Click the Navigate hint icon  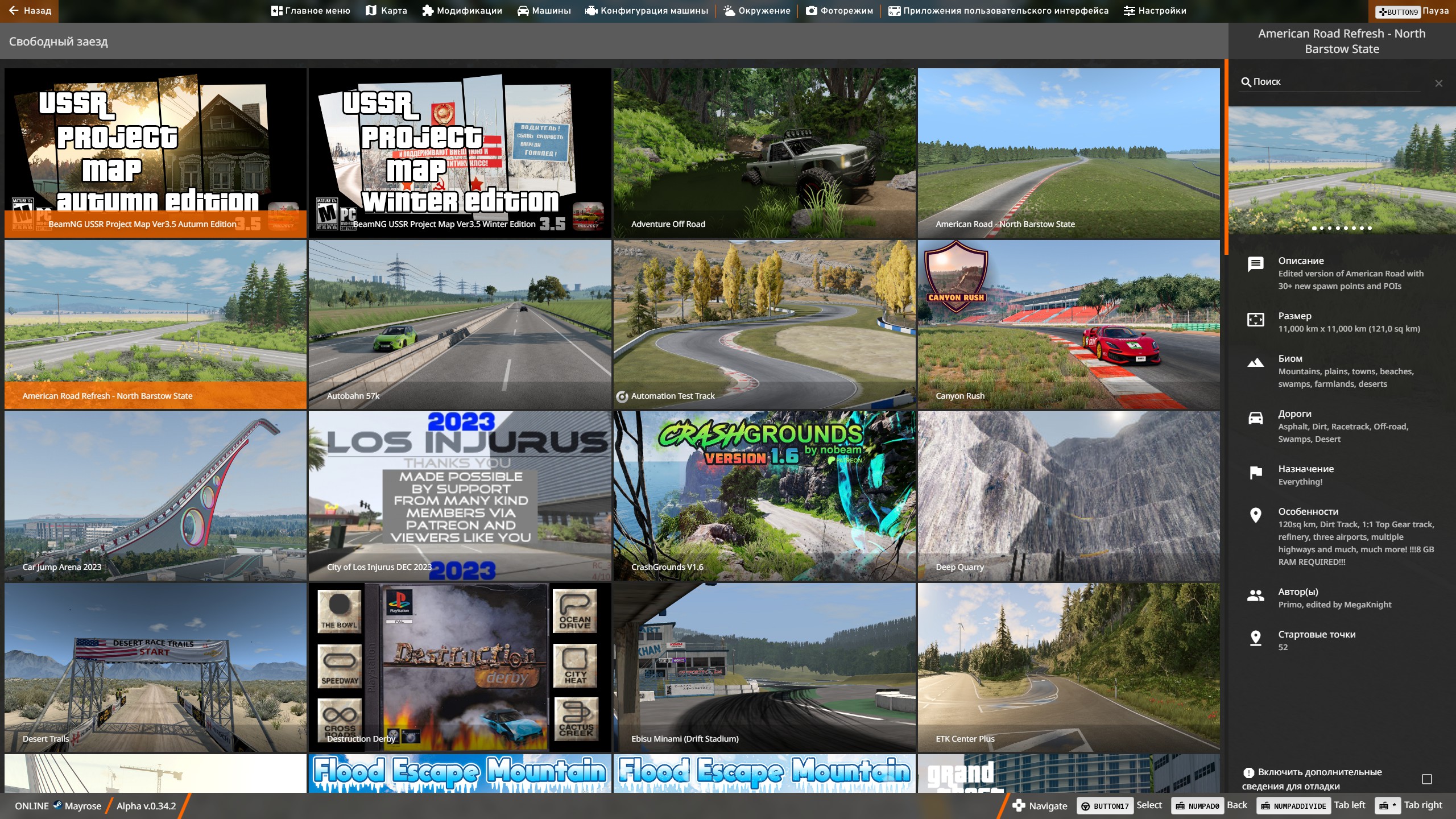pos(1019,805)
